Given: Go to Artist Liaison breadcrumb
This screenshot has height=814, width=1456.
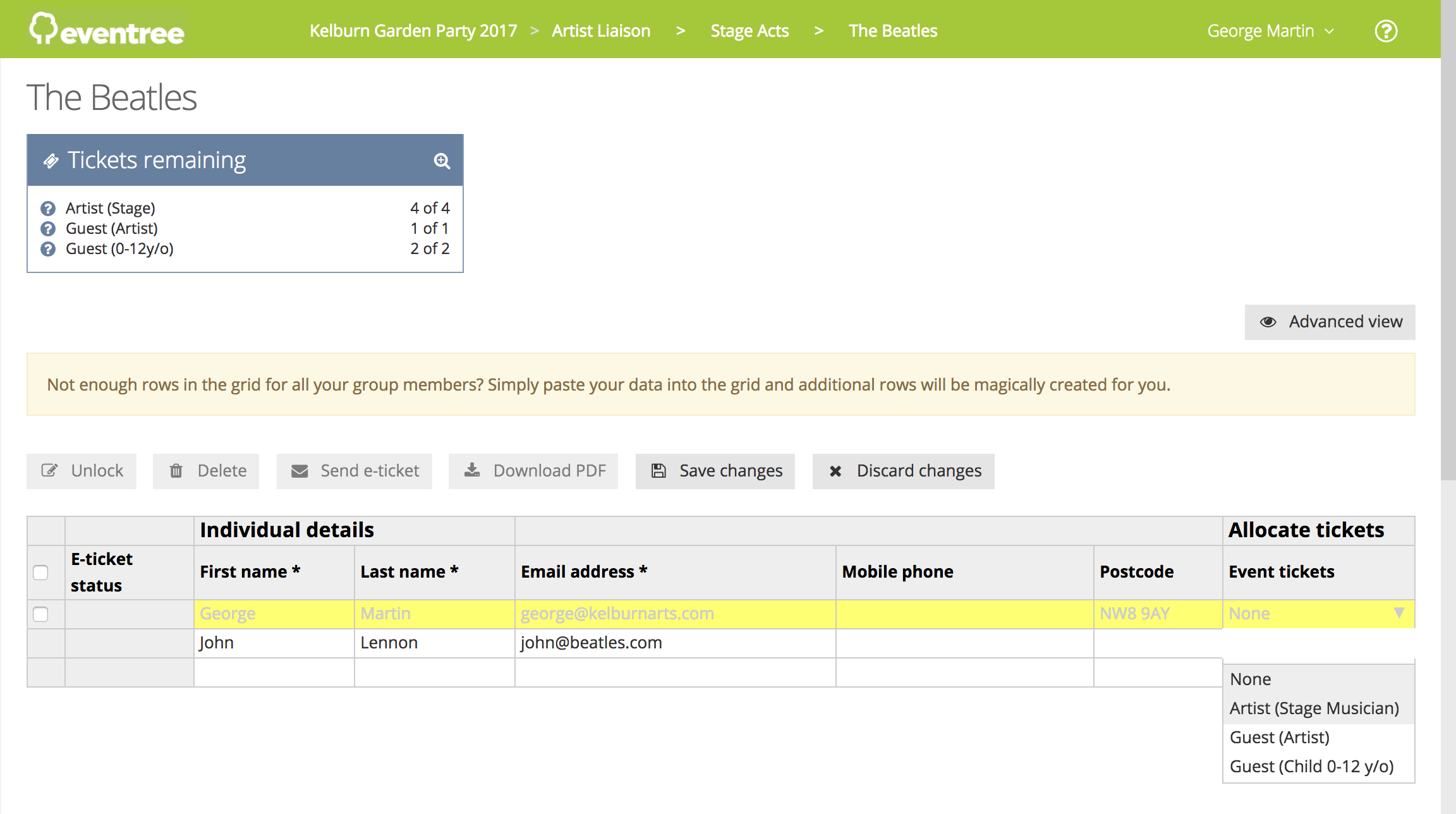Looking at the screenshot, I should click(601, 31).
